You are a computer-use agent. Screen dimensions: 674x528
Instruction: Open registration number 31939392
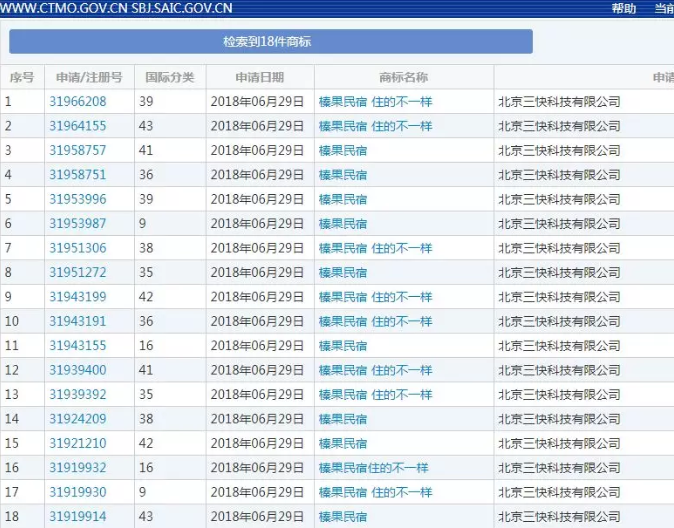pyautogui.click(x=77, y=394)
